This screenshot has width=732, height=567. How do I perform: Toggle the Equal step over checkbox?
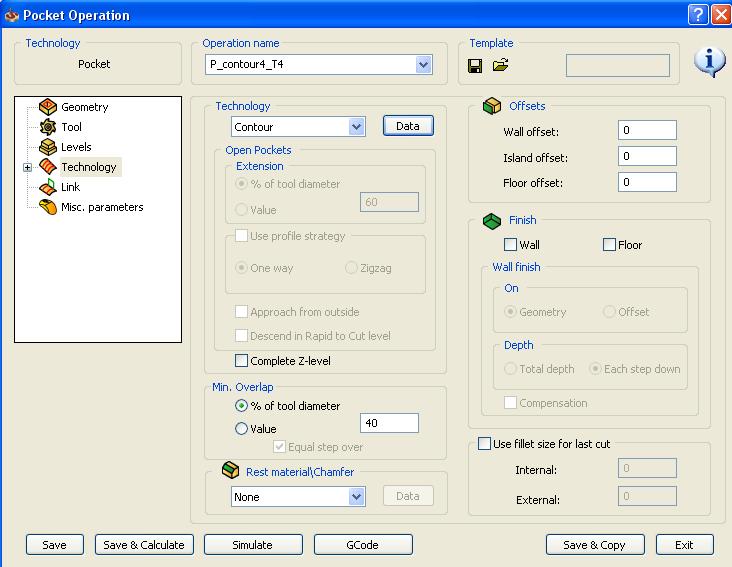coord(279,447)
